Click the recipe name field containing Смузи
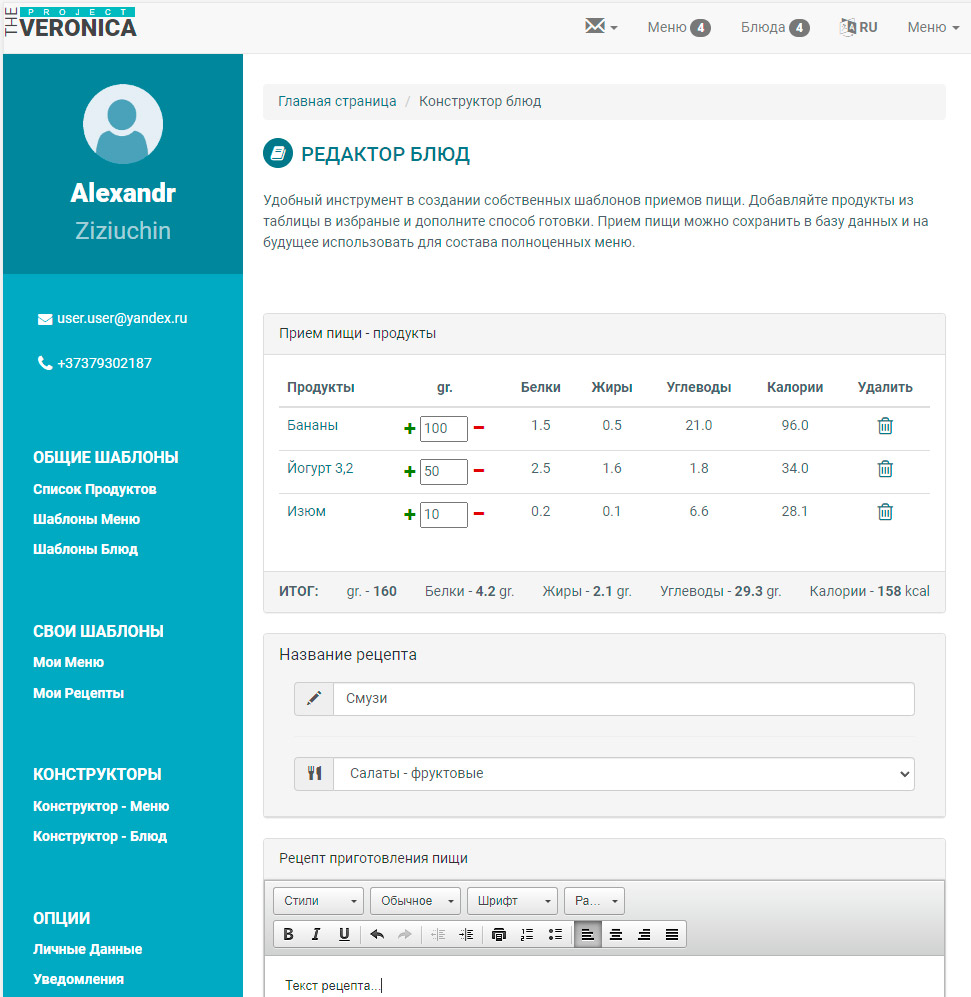 pos(623,699)
